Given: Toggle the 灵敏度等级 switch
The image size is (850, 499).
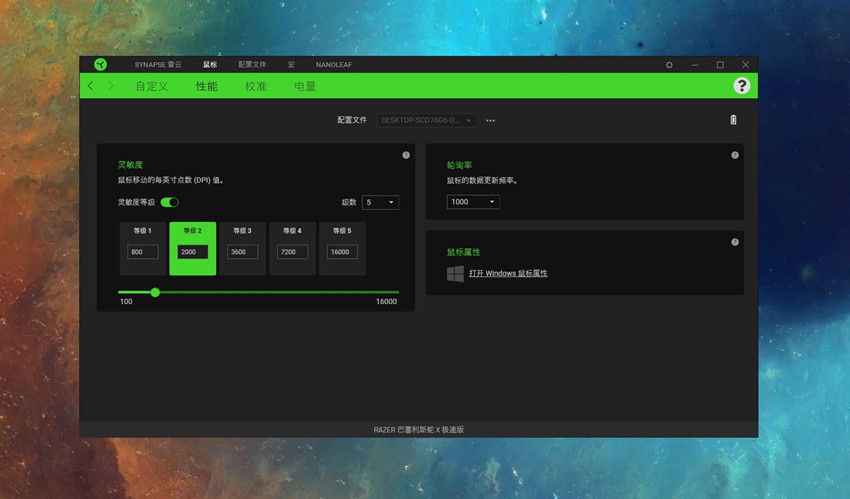Looking at the screenshot, I should [x=169, y=202].
